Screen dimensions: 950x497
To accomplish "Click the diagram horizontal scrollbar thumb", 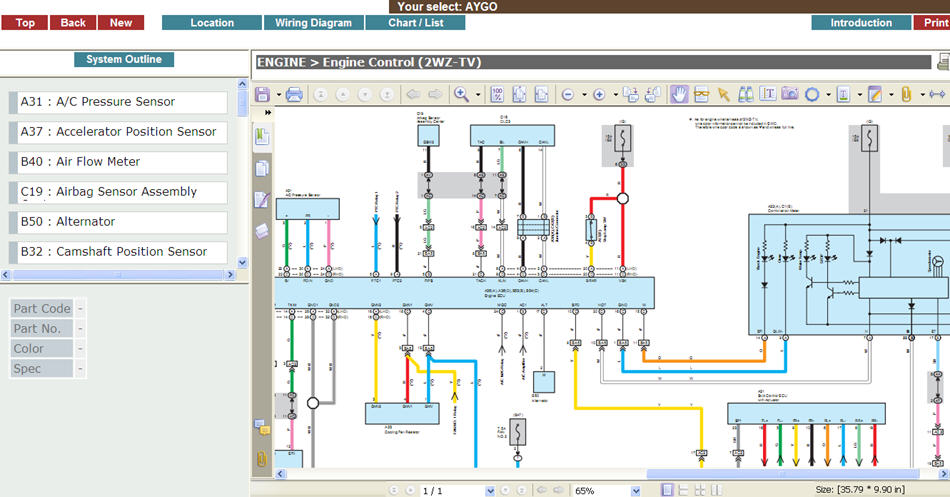I will click(x=783, y=474).
